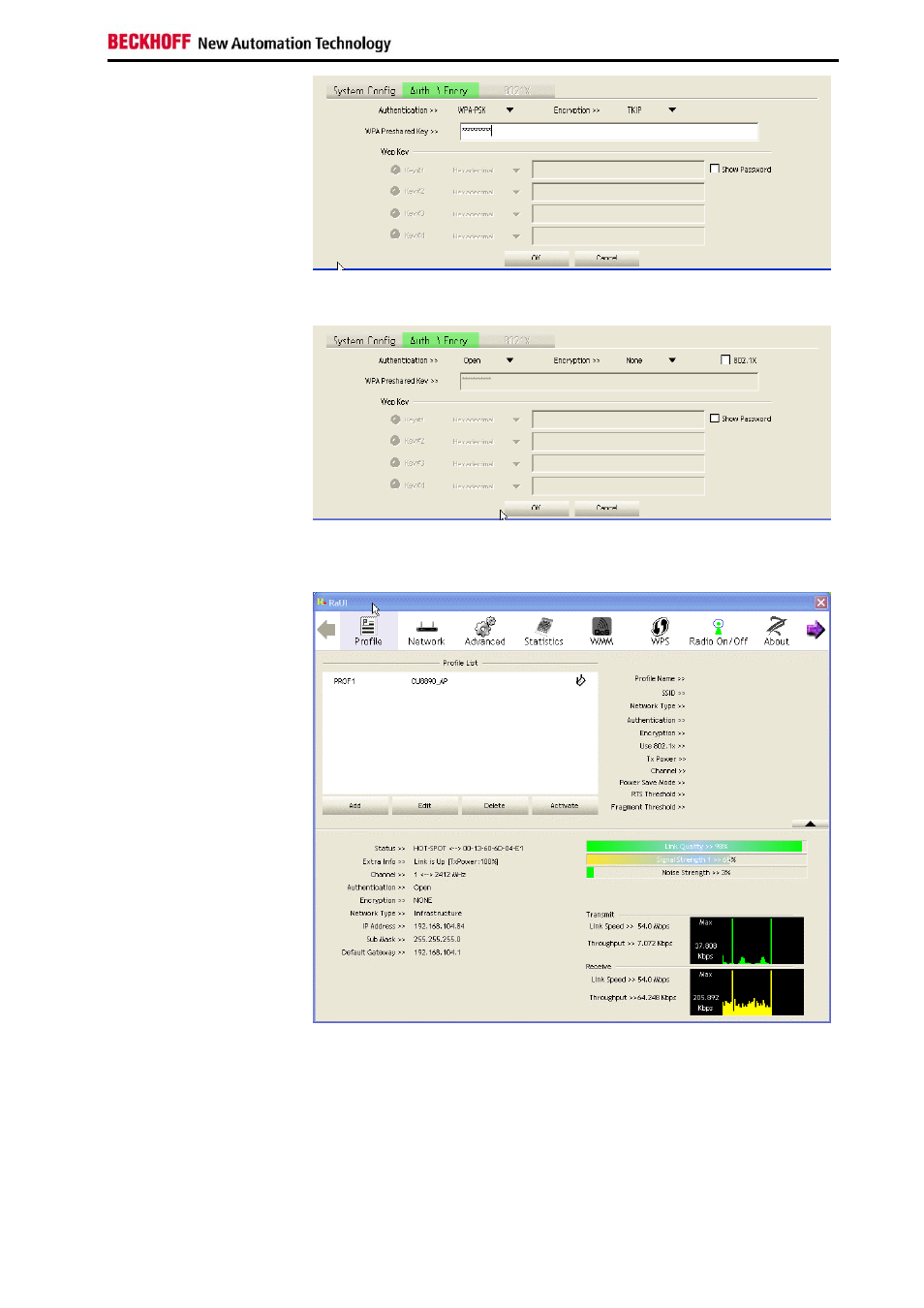
Task: Click the Transmit throughput graph
Action: 747,940
